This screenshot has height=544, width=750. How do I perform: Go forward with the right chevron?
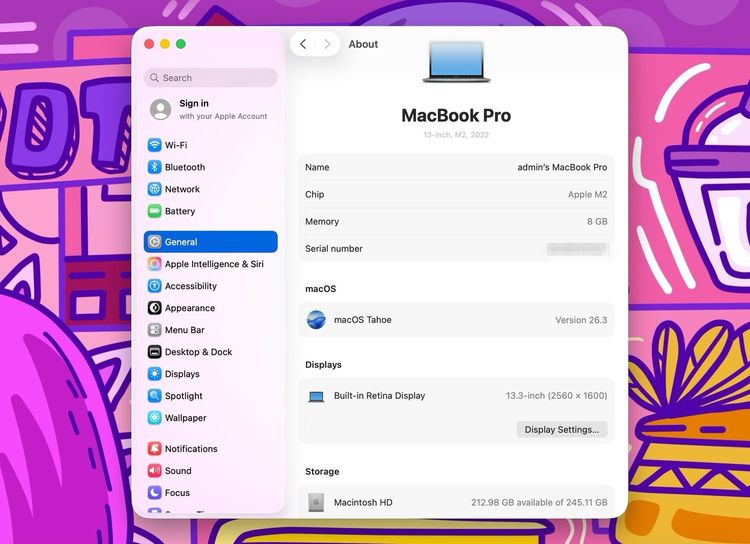pos(327,44)
